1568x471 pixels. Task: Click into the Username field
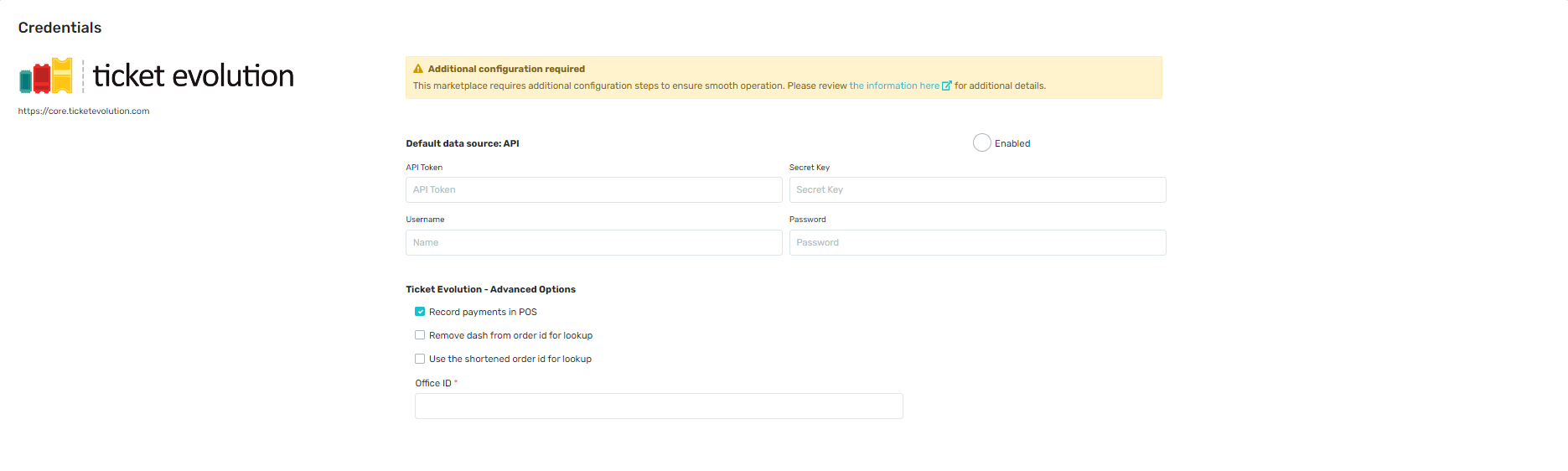594,242
